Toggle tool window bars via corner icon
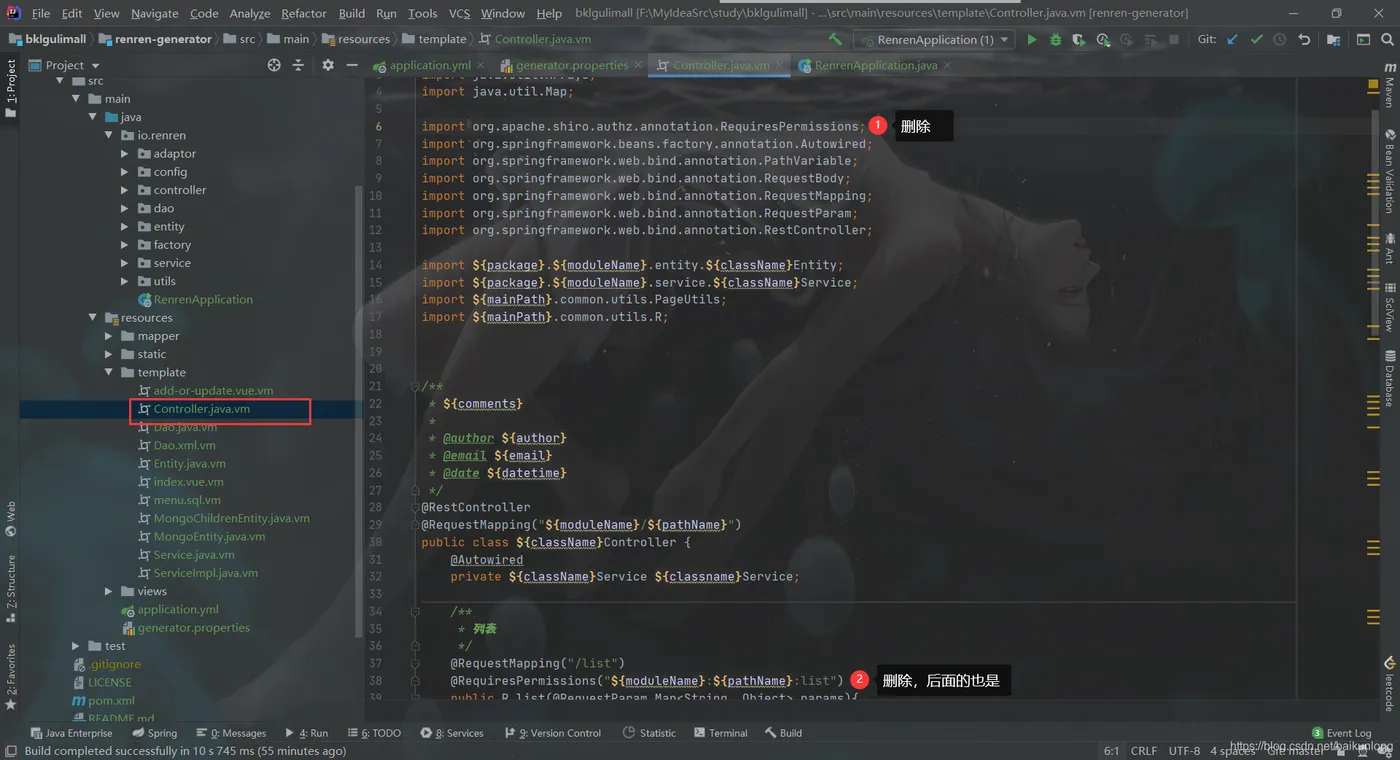The image size is (1400, 760). point(10,751)
